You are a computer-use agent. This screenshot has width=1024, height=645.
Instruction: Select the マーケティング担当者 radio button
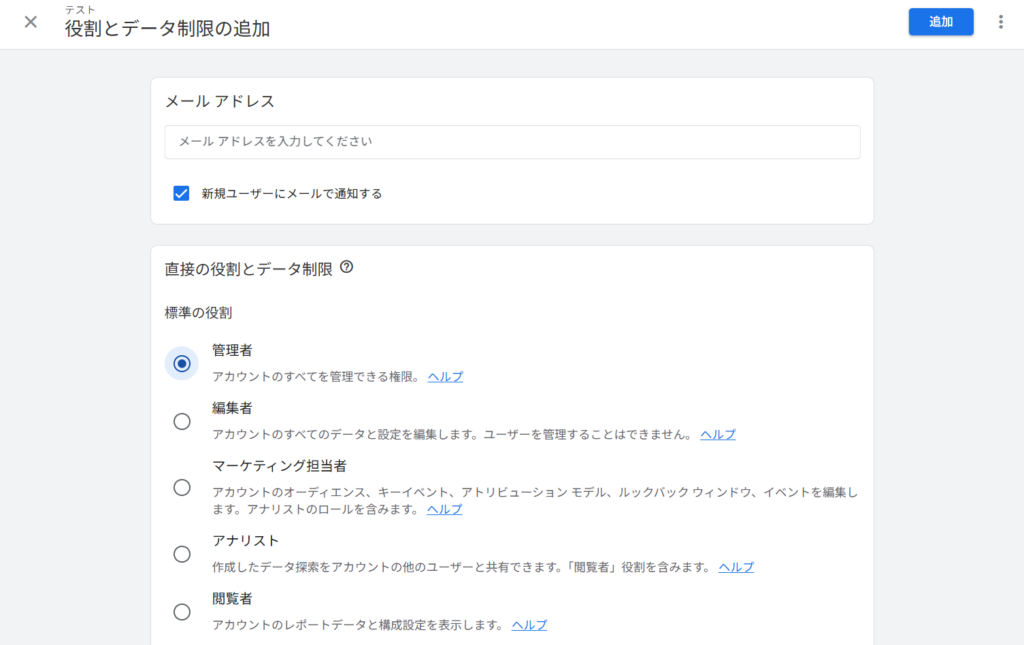tap(182, 488)
